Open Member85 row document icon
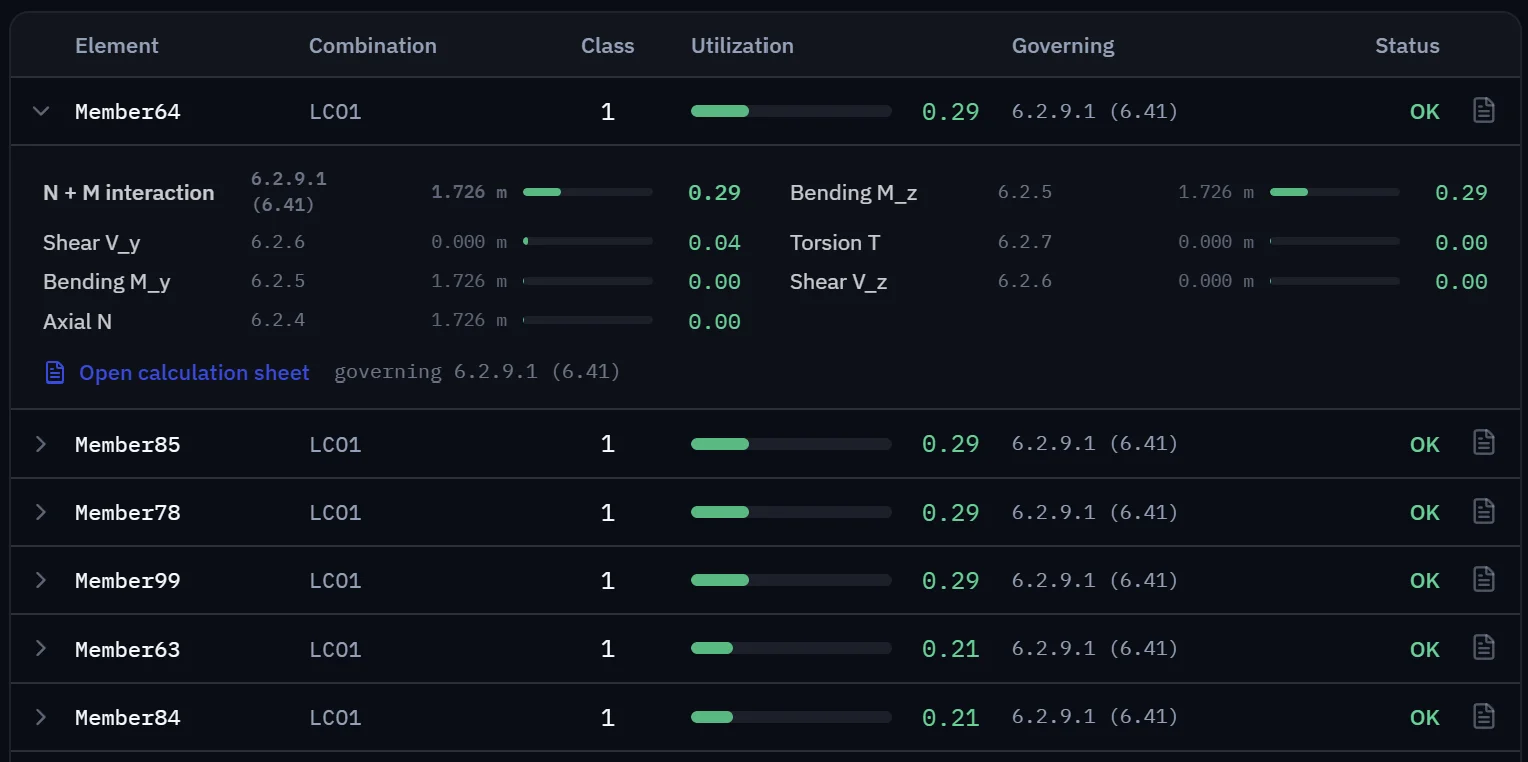The height and width of the screenshot is (762, 1528). coord(1484,443)
